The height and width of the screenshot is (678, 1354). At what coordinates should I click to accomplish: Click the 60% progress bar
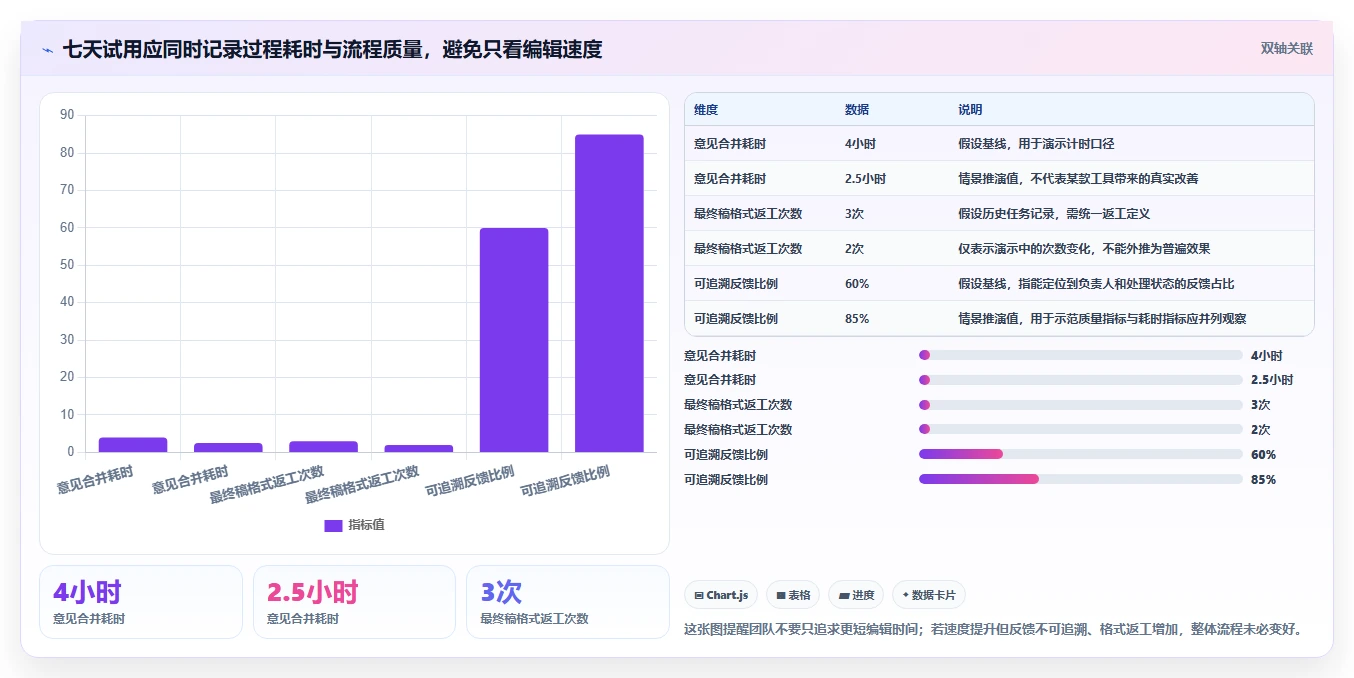click(x=1080, y=454)
